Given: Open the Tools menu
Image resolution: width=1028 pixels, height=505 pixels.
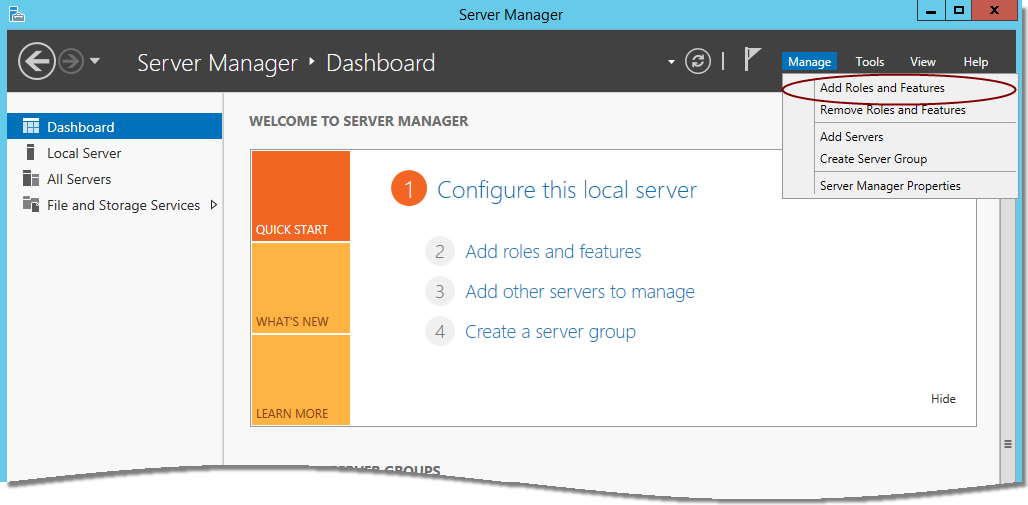Looking at the screenshot, I should pos(870,62).
